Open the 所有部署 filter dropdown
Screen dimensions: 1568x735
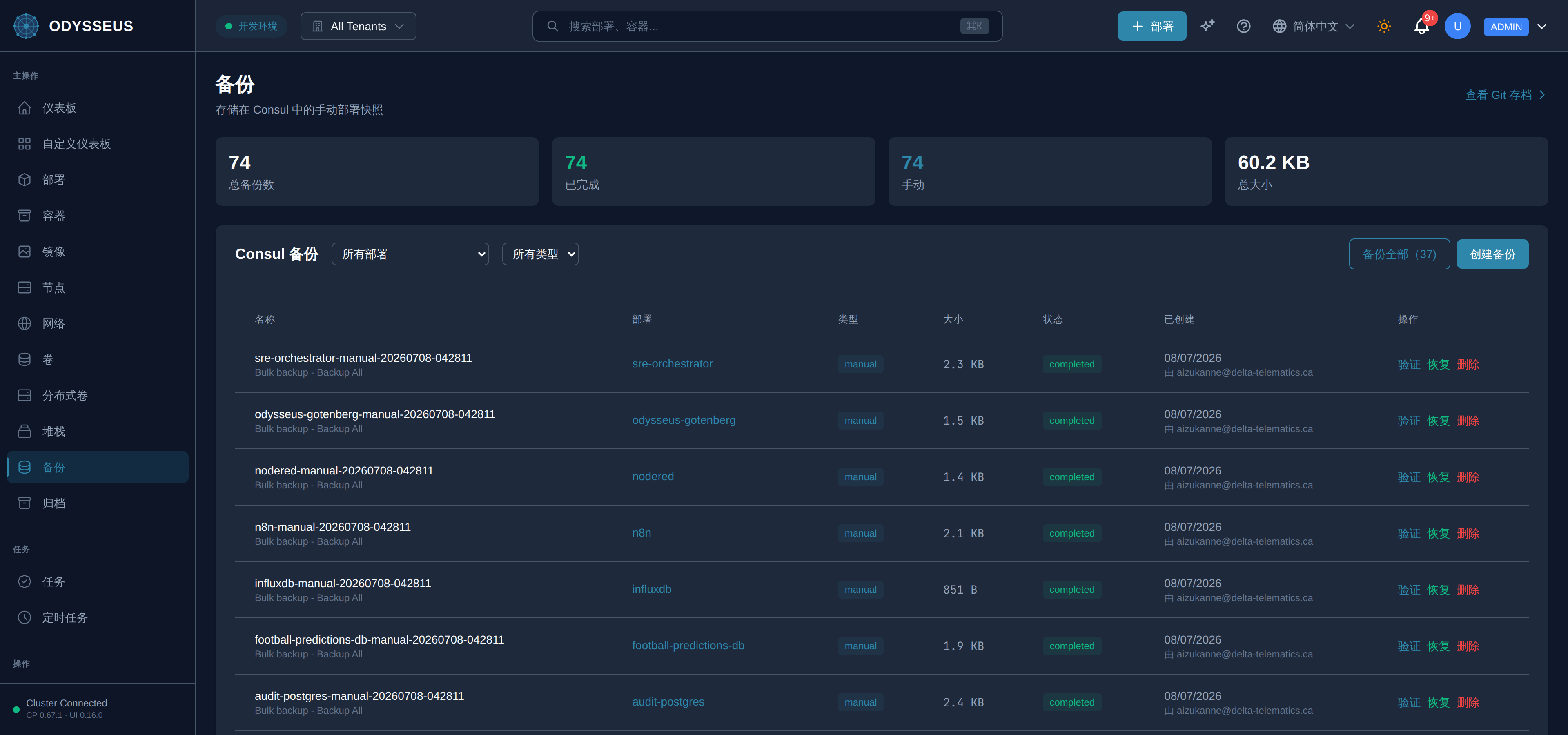410,254
